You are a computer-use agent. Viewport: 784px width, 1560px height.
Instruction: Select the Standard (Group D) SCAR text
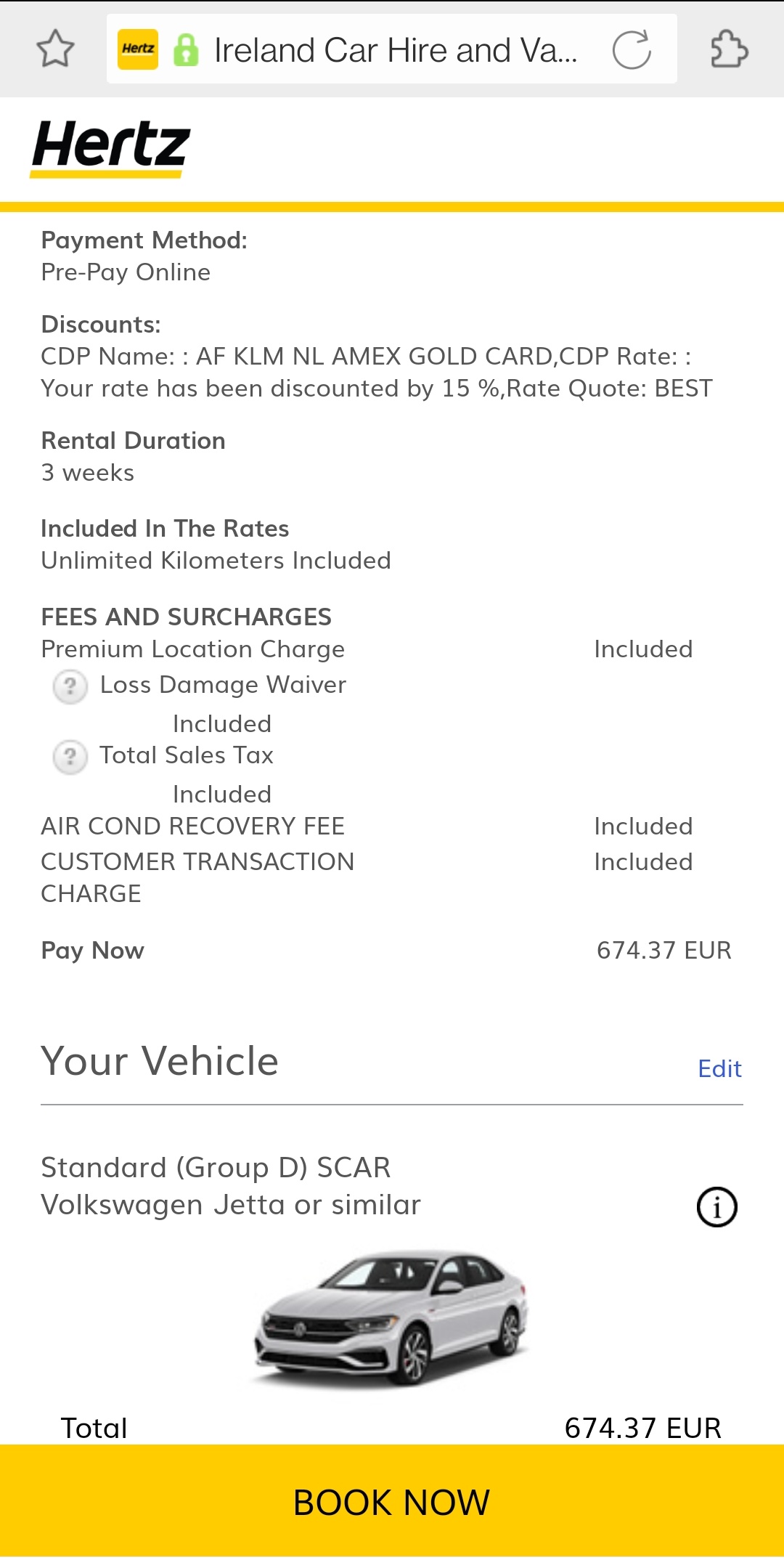coord(216,1167)
